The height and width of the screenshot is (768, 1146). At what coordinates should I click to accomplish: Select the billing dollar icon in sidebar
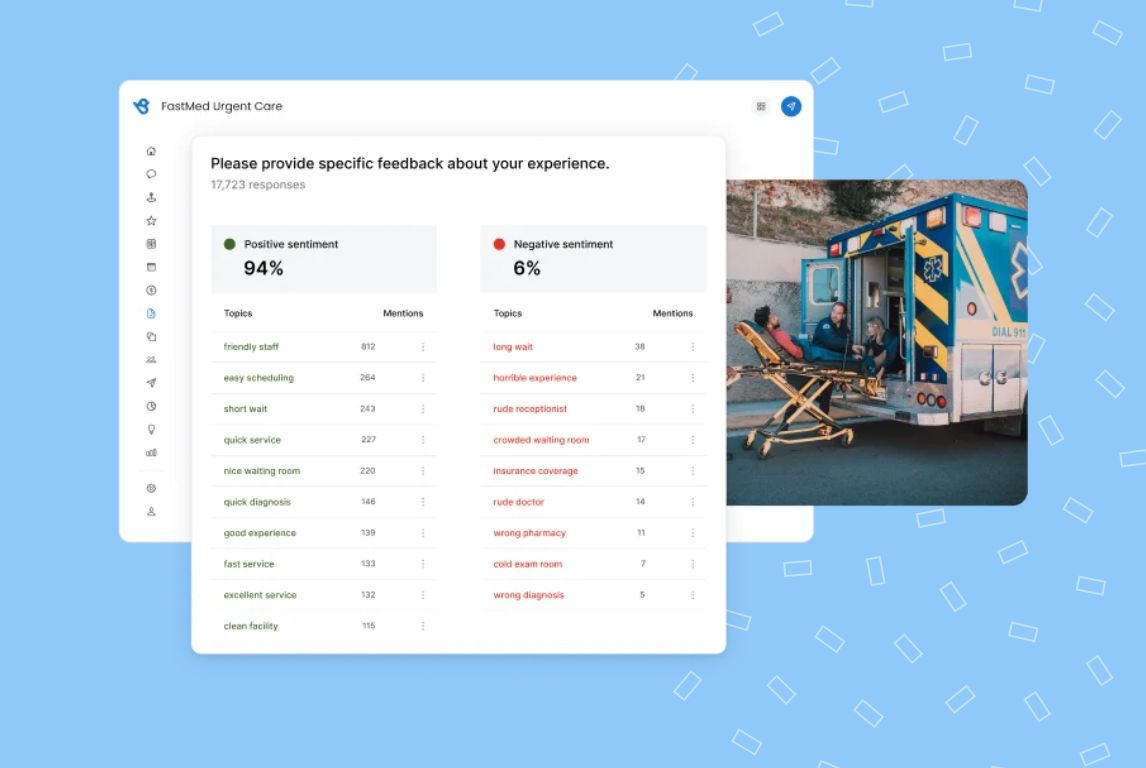[151, 285]
